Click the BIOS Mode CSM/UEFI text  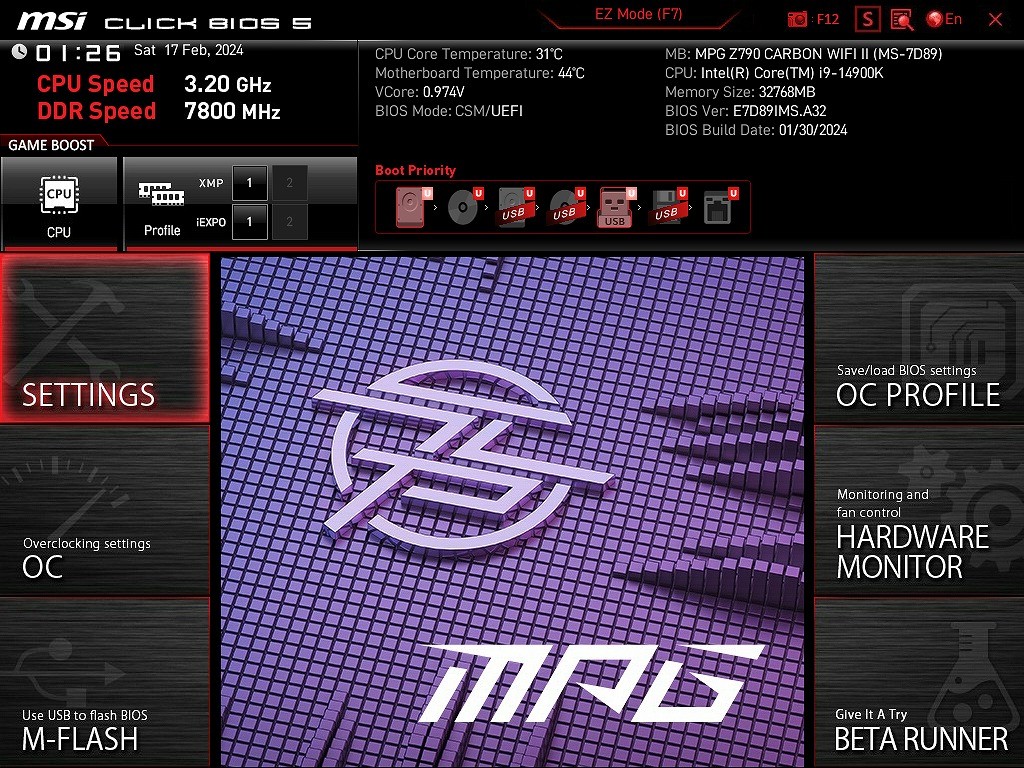tap(449, 111)
